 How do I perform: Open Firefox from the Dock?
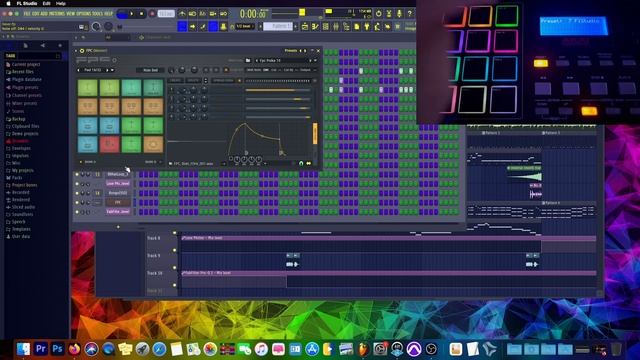click(x=74, y=349)
